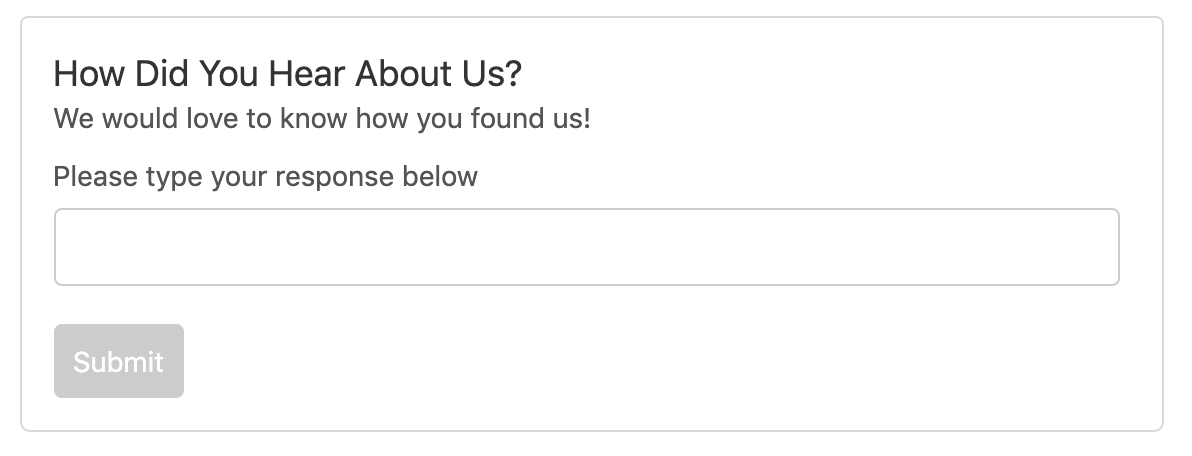
Task: Click the "Please type your response below" label
Action: tap(266, 177)
